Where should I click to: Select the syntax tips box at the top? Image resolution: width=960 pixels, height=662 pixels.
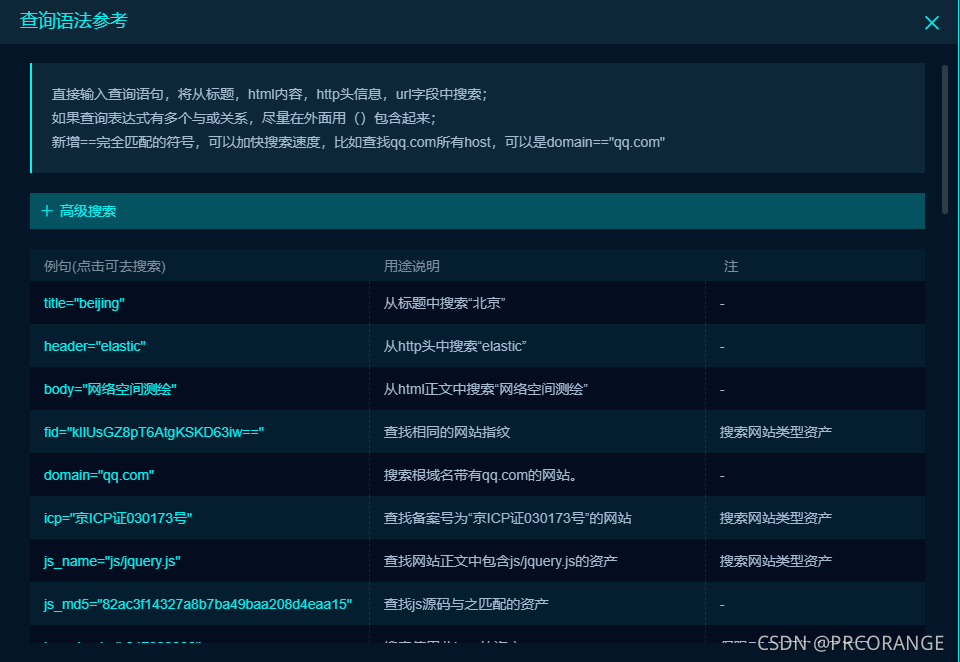(x=480, y=116)
